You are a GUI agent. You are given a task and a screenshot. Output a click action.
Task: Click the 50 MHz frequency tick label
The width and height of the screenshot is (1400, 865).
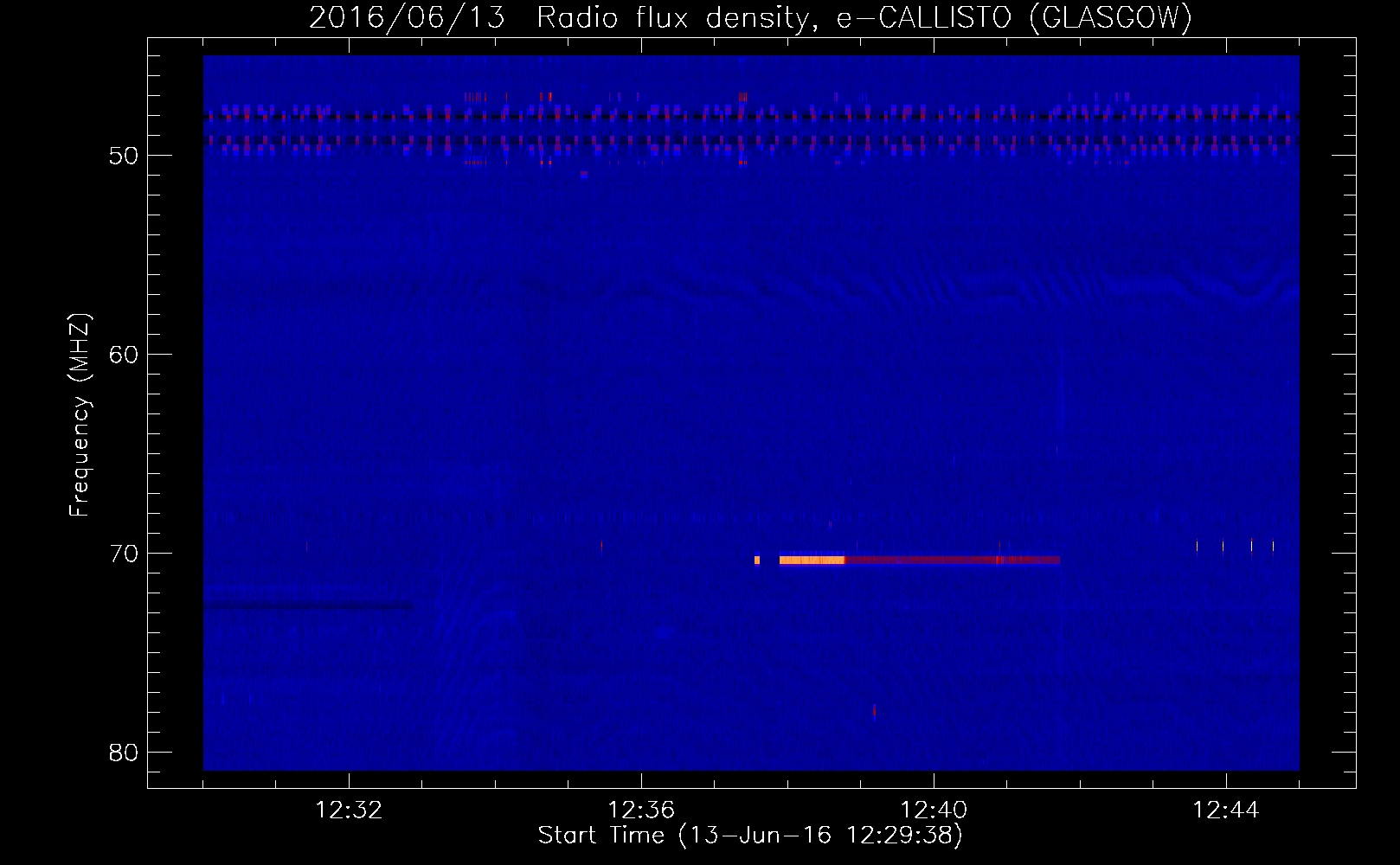[124, 156]
